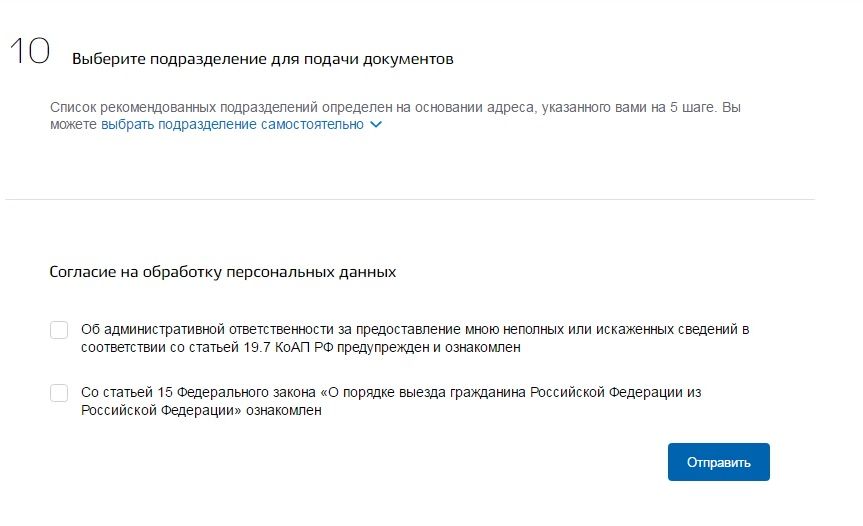Click the text Российской Федерации» ознакомлен
This screenshot has width=863, height=526.
201,410
